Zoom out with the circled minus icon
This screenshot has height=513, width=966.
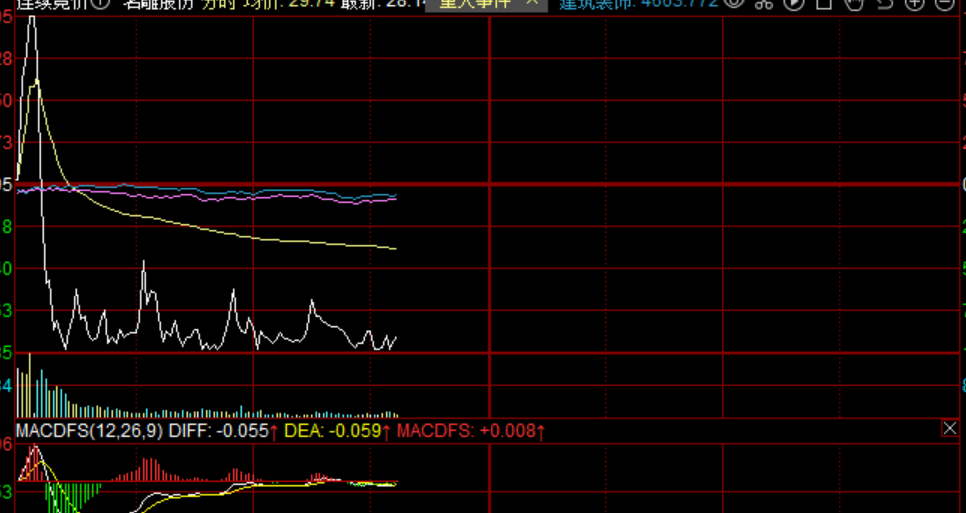[x=945, y=4]
